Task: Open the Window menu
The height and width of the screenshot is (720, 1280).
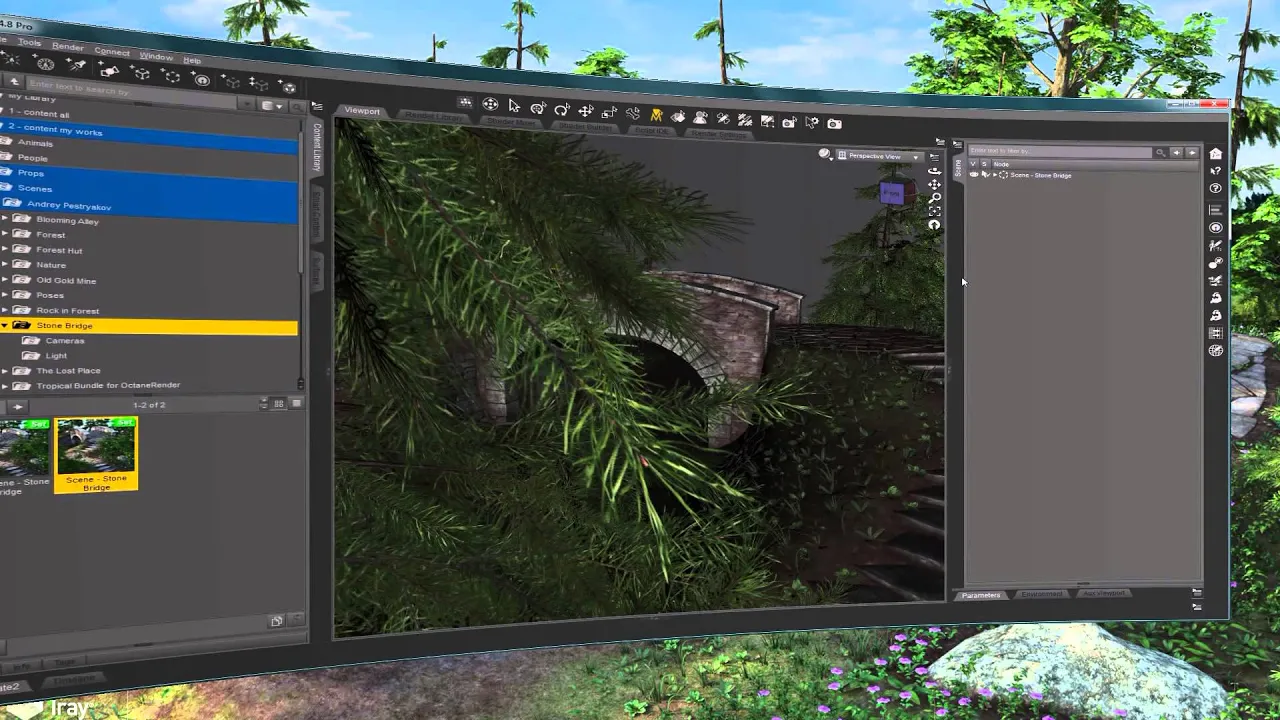Action: tap(156, 56)
